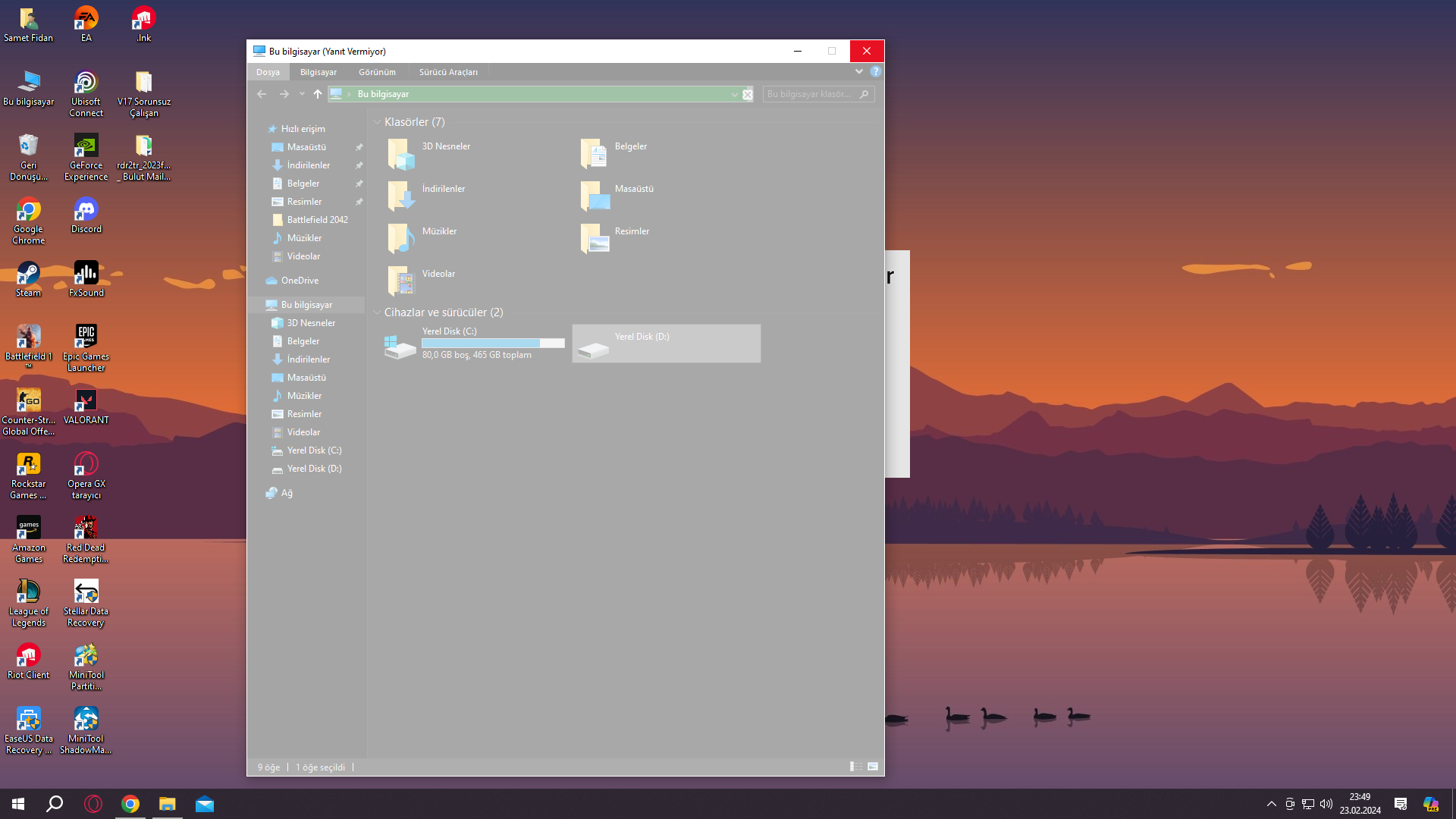Select Yerel Disk (D:) drive
1456x819 pixels.
667,344
